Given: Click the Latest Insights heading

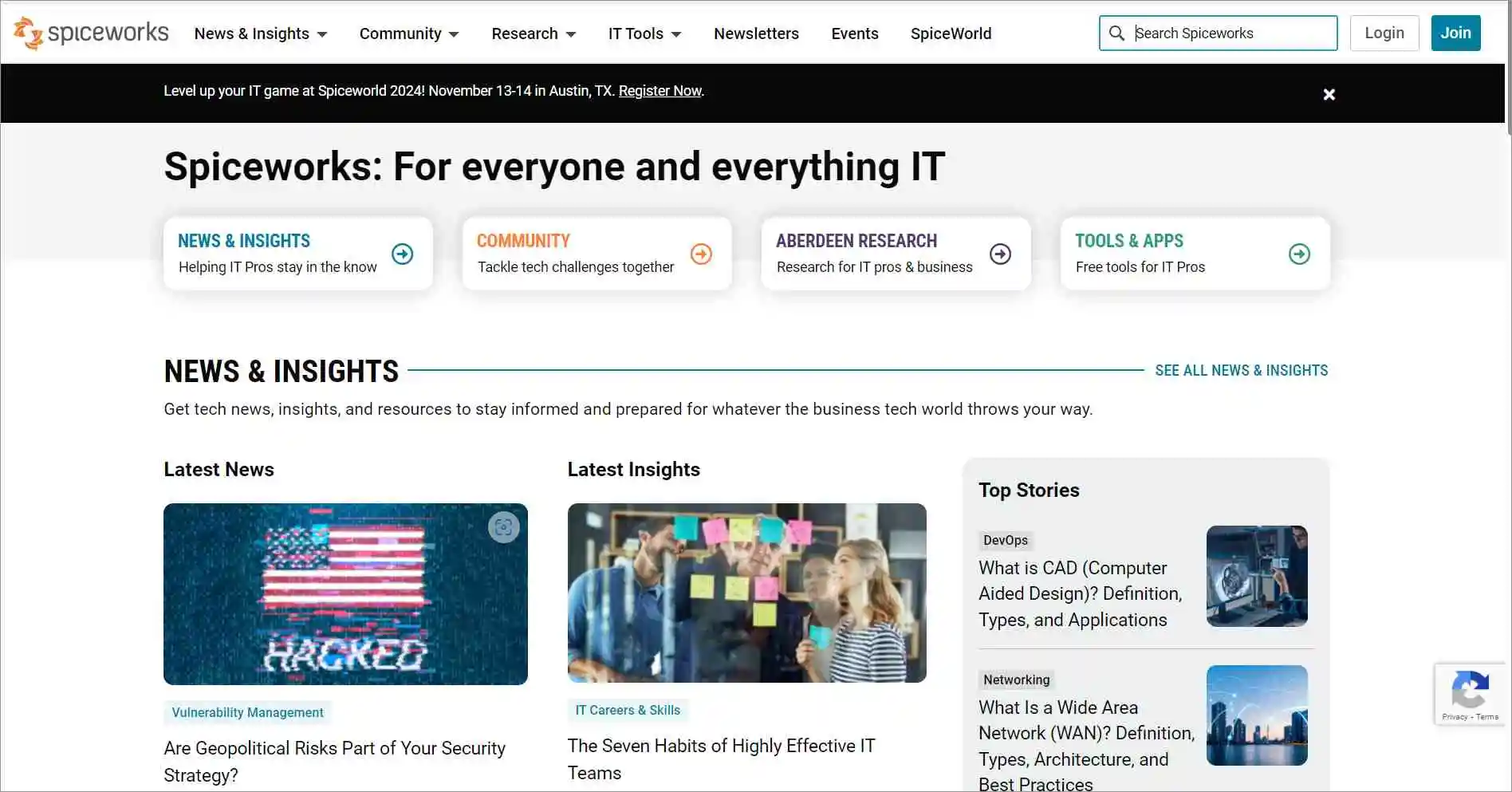Looking at the screenshot, I should [x=633, y=469].
